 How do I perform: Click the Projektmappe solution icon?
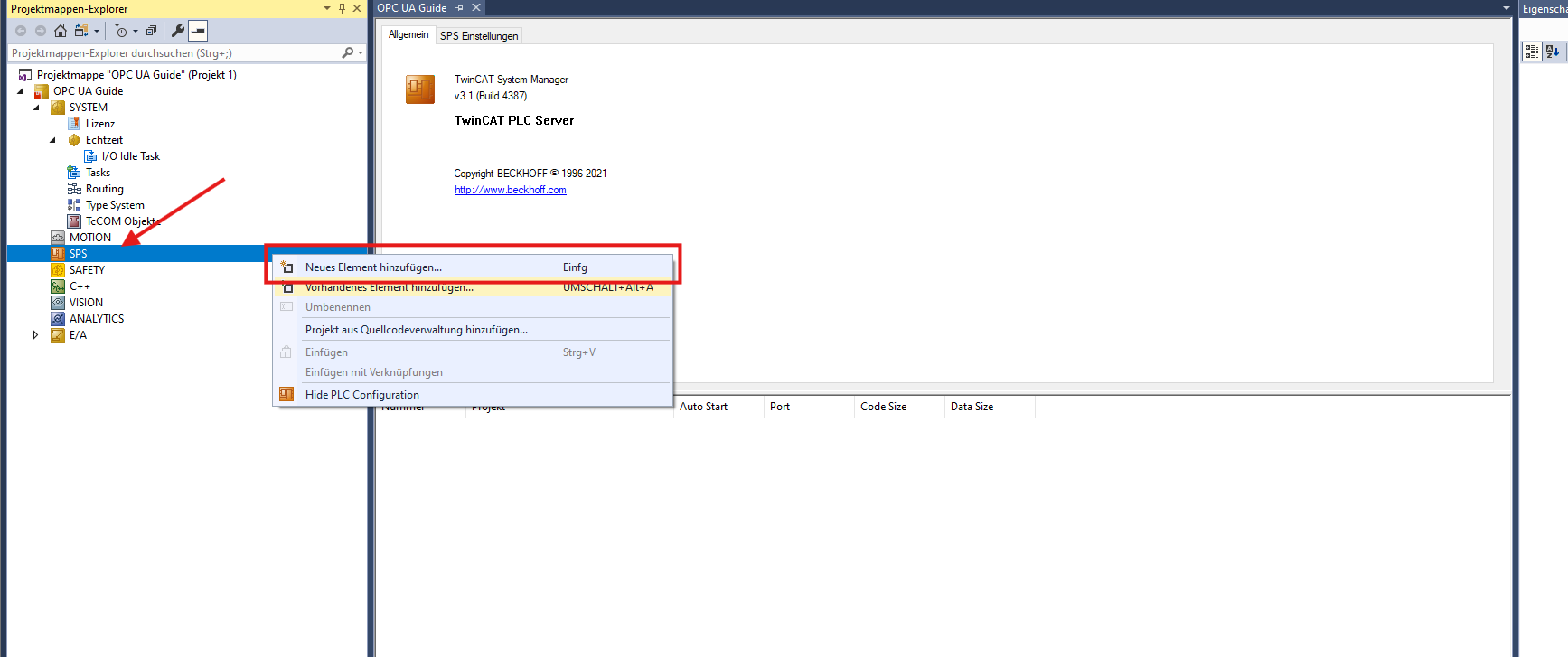pos(25,75)
